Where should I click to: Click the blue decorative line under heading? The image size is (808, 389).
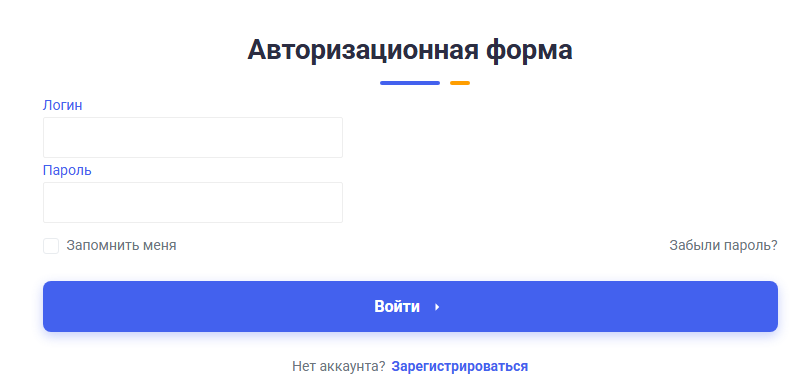[410, 83]
